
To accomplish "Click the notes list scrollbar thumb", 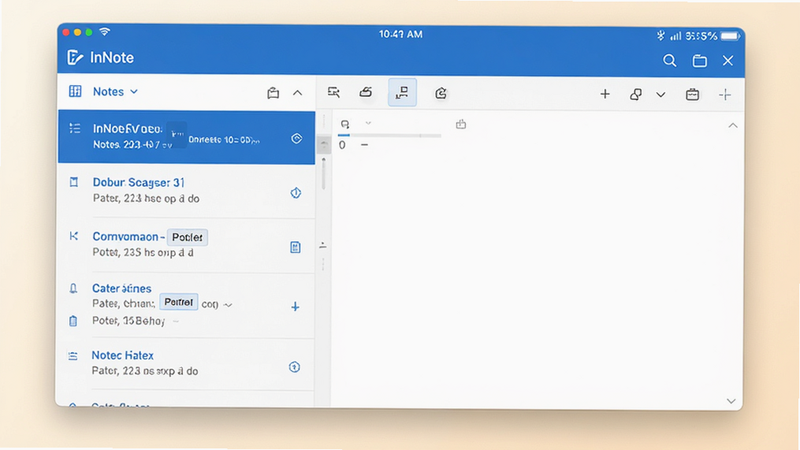I will tap(323, 174).
